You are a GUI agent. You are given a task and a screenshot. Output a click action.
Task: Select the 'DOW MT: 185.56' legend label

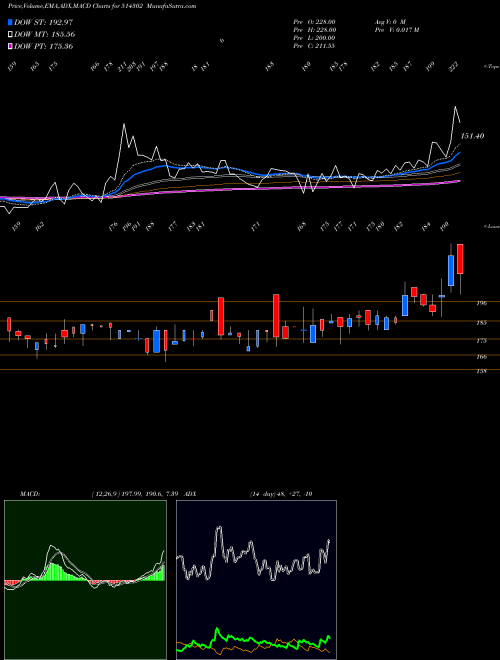45,34
